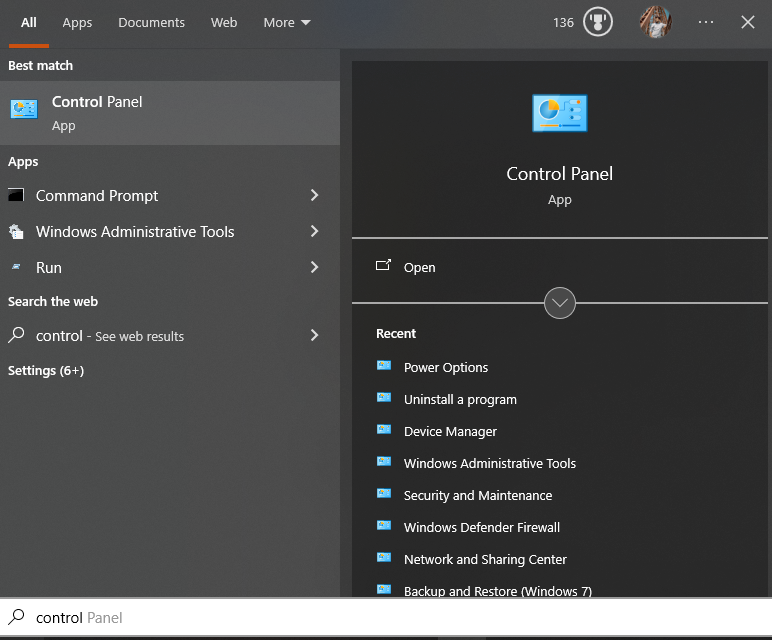Click icon beside recent Windows Administrative Tools
The width and height of the screenshot is (772, 640).
[x=384, y=461]
